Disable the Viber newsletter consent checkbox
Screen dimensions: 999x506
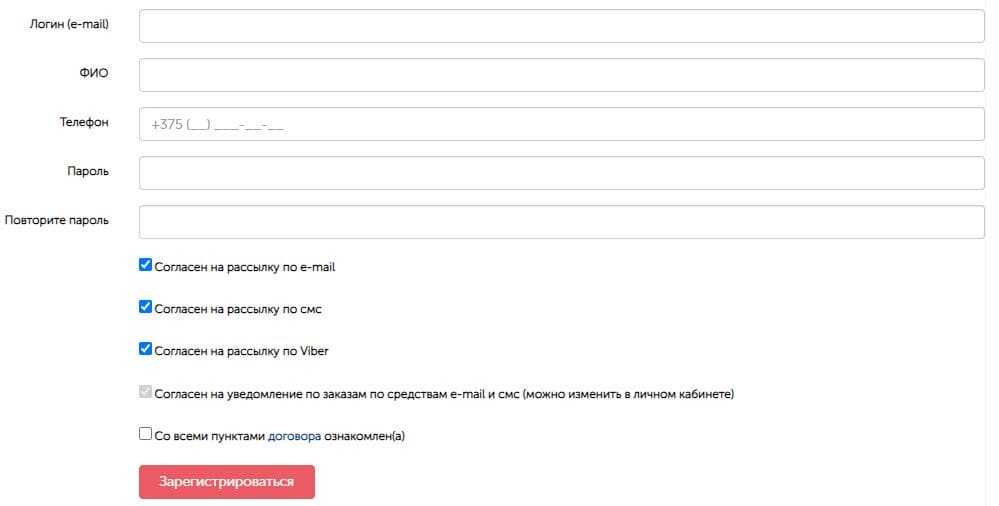point(145,350)
